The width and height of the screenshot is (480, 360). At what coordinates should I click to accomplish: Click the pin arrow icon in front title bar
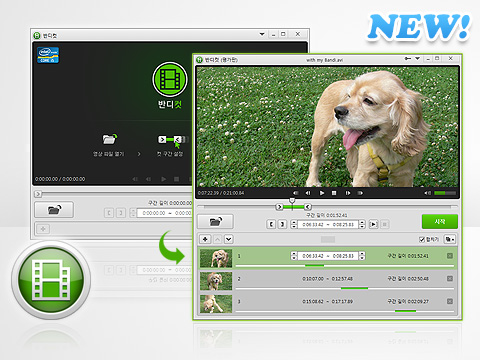pos(407,59)
